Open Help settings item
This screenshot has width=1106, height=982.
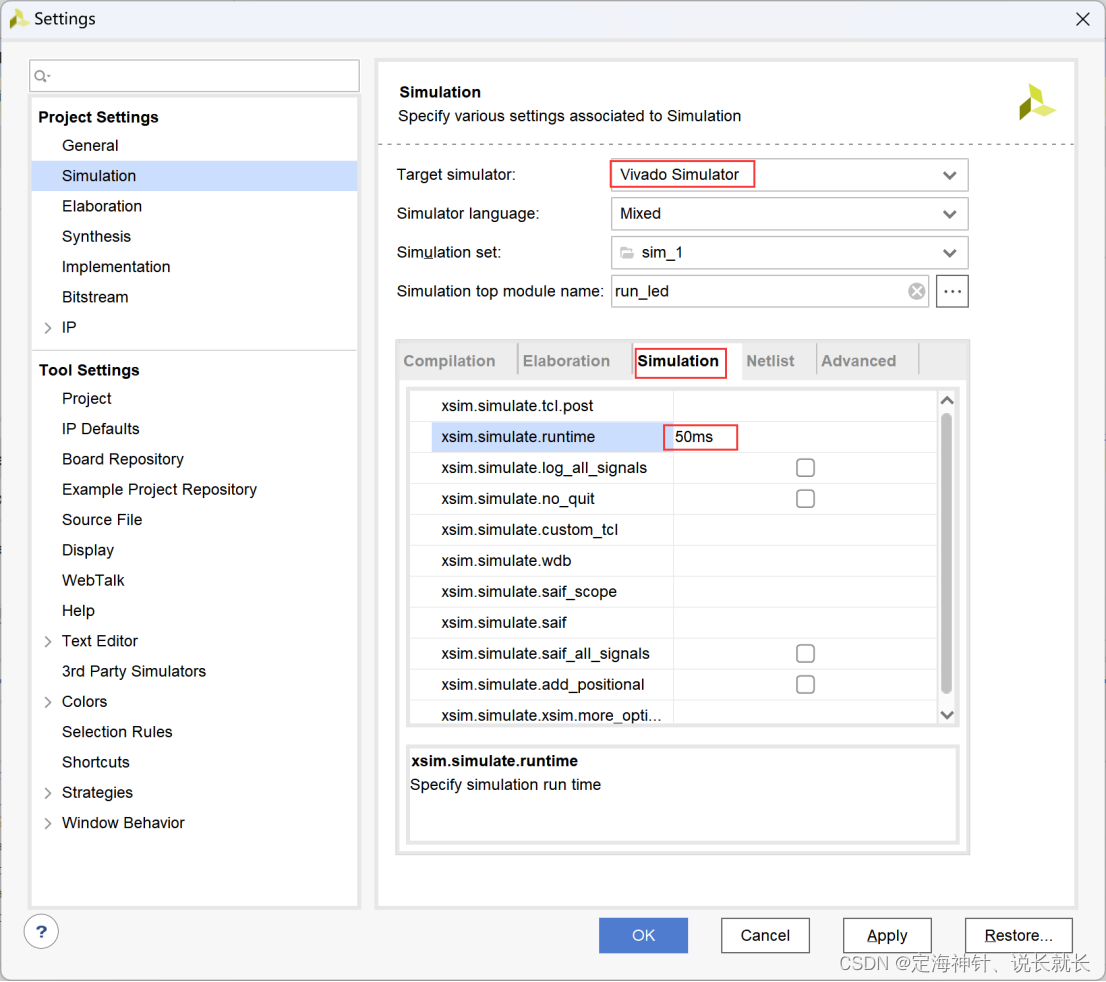(78, 612)
